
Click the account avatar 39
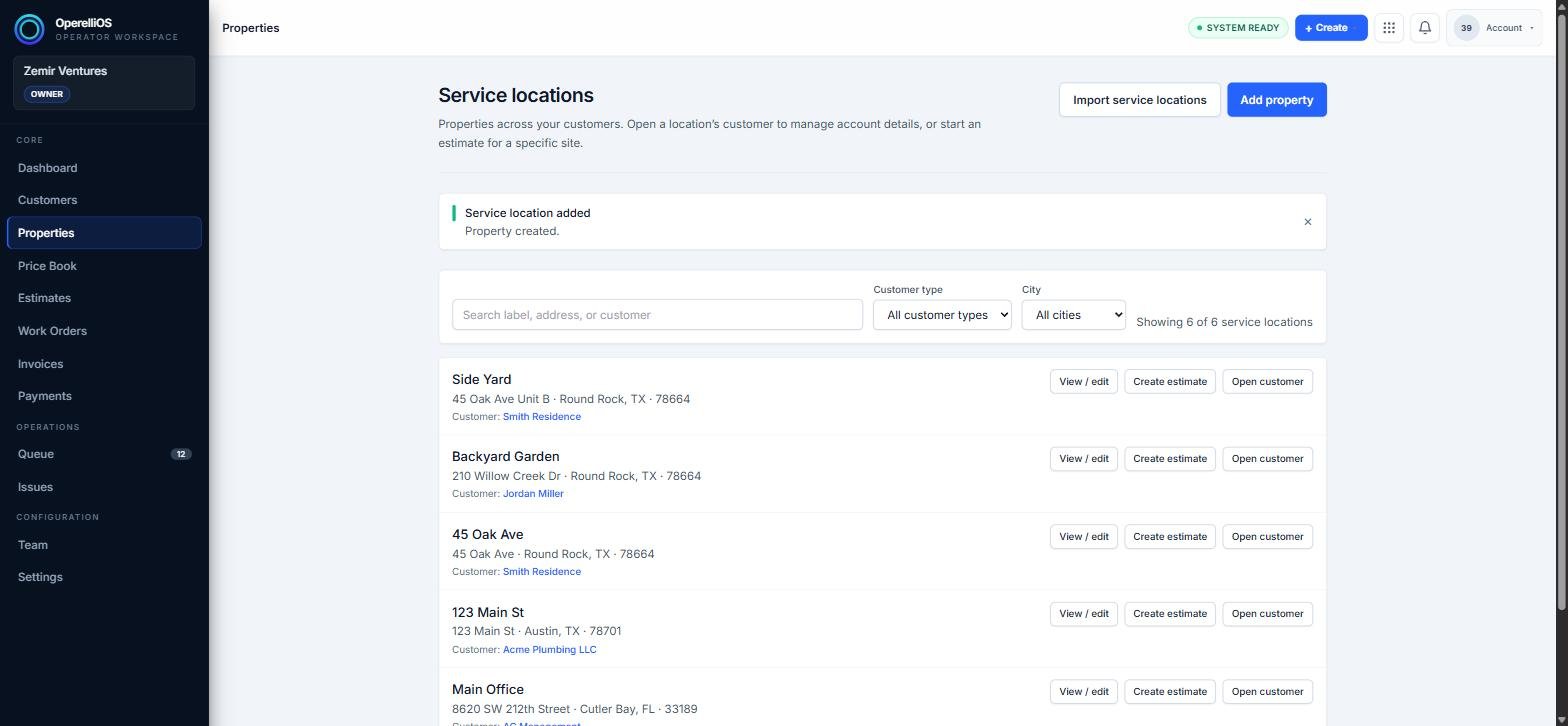point(1466,28)
